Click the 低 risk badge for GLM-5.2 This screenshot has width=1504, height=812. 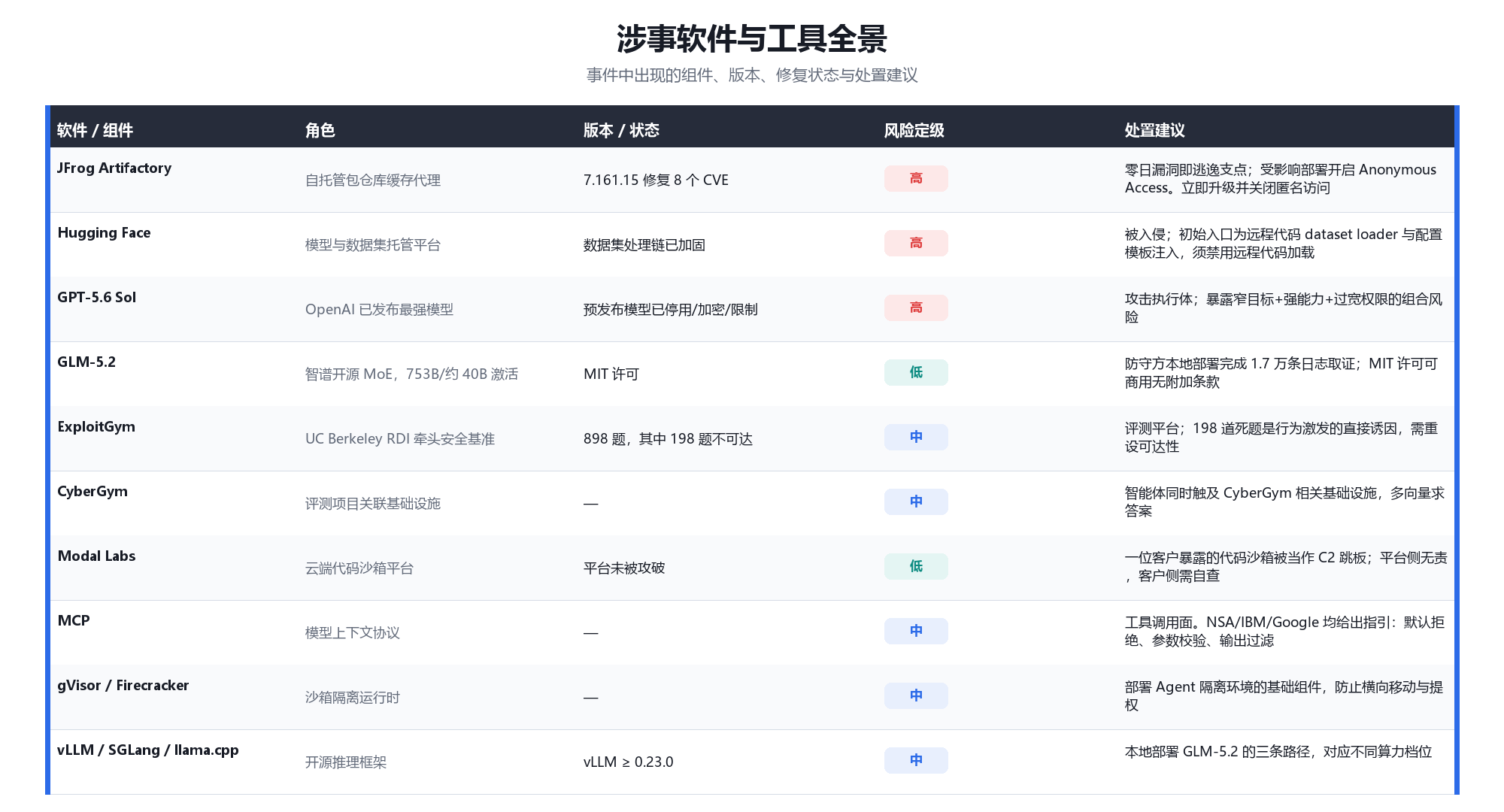click(916, 372)
